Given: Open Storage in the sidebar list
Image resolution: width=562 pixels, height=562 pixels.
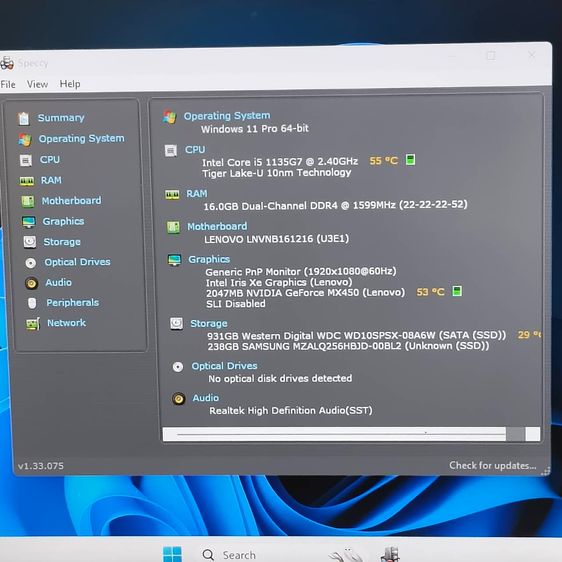Looking at the screenshot, I should coord(62,242).
